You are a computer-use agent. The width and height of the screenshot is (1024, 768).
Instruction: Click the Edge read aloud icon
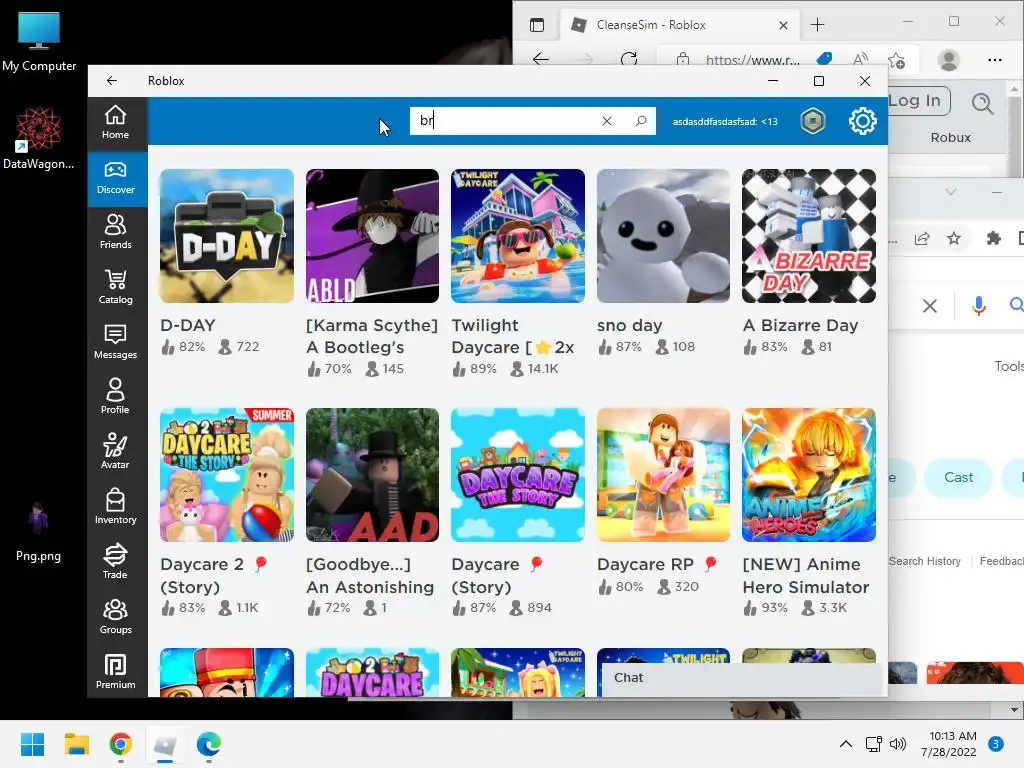[x=861, y=59]
